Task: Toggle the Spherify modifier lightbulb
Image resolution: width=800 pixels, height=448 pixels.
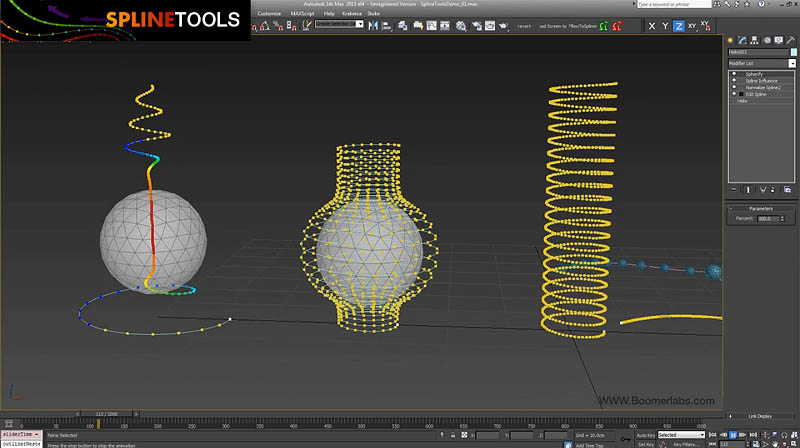Action: [735, 73]
